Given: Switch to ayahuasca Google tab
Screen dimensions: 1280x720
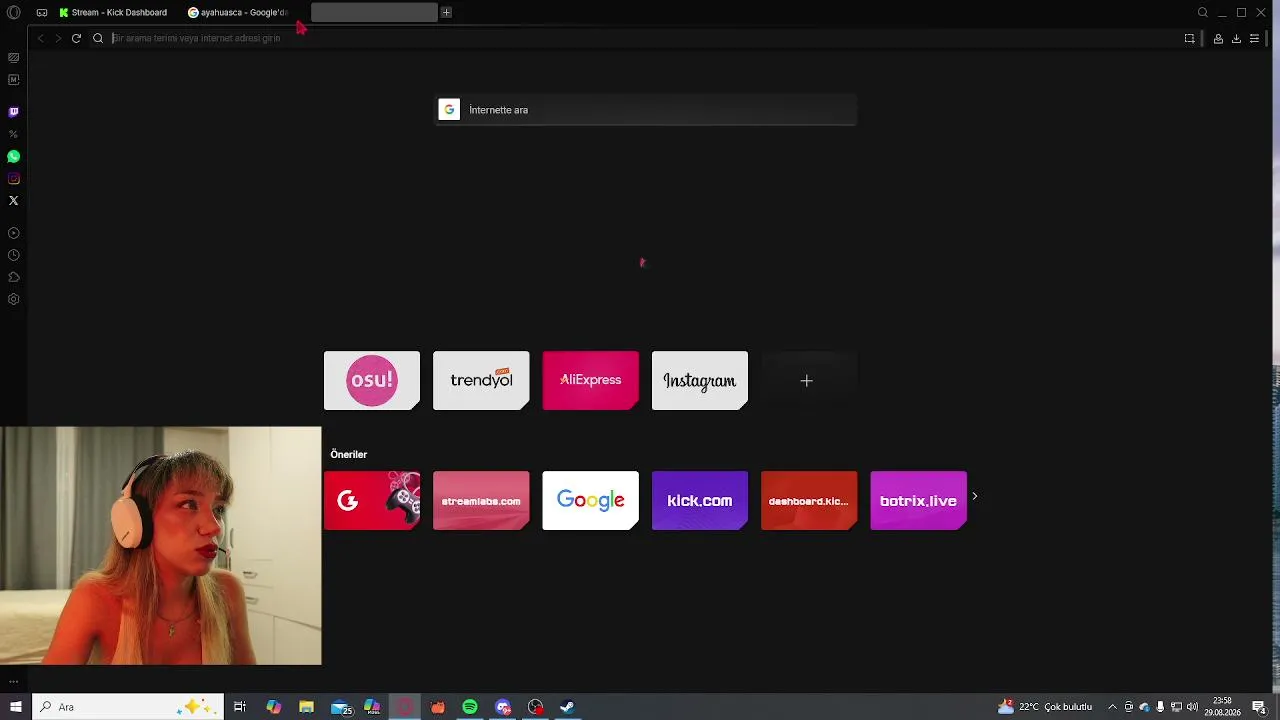Looking at the screenshot, I should coord(238,12).
